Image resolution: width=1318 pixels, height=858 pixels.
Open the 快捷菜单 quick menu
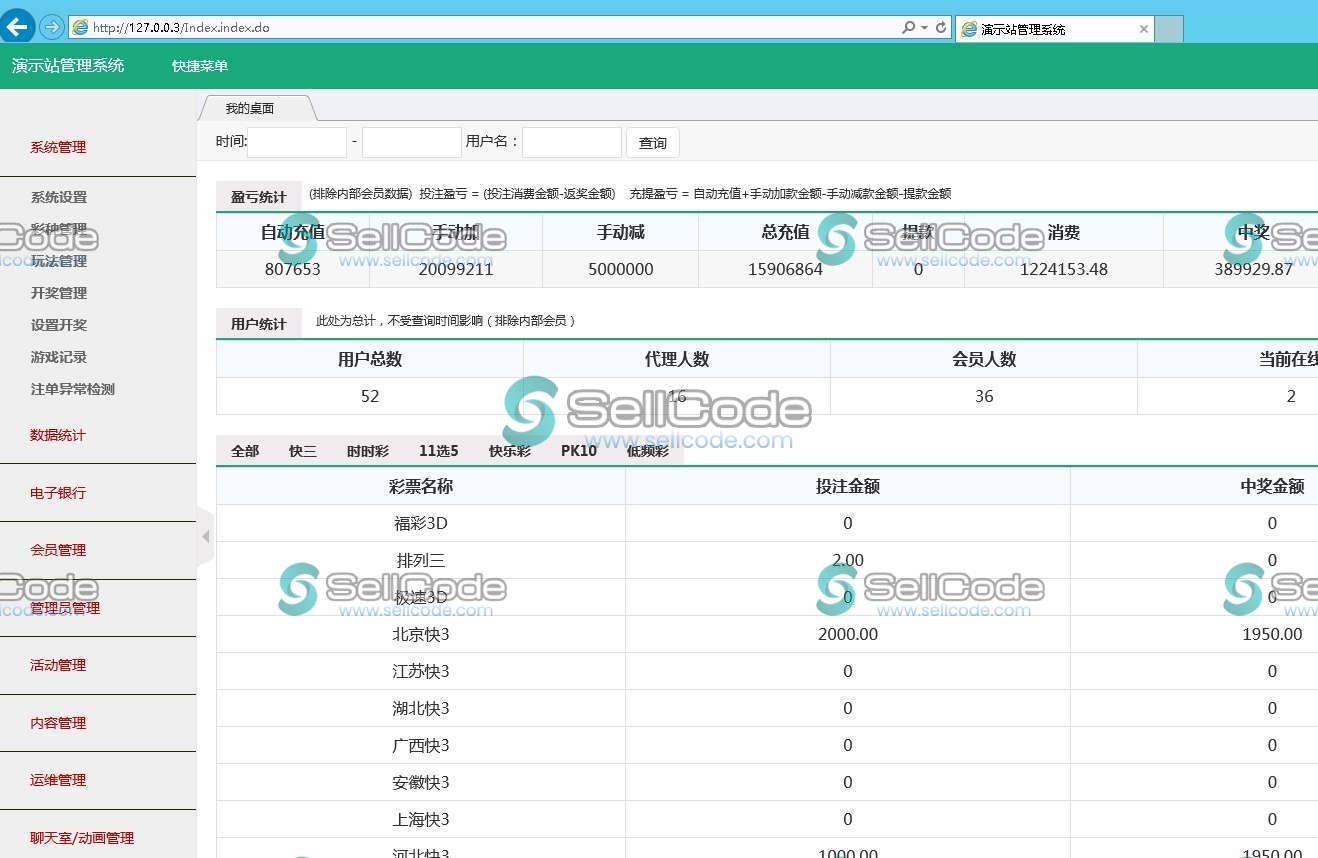[x=198, y=65]
